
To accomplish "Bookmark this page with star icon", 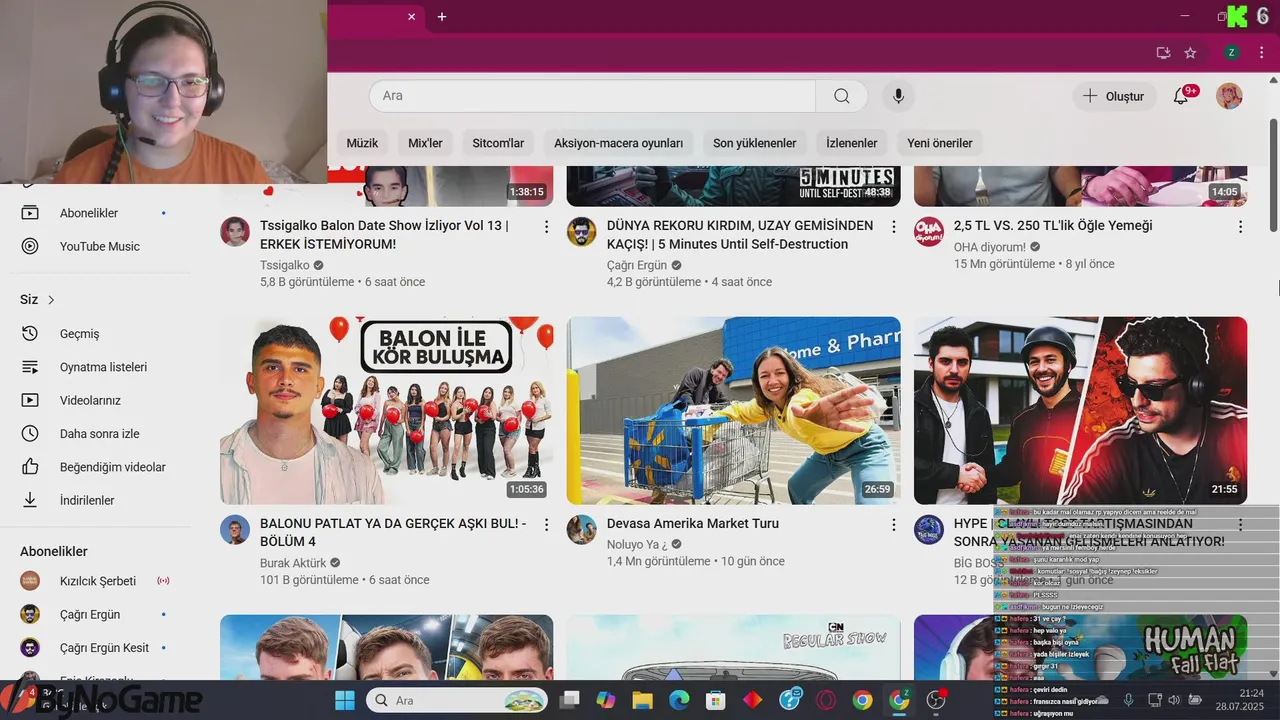I will (x=1190, y=52).
